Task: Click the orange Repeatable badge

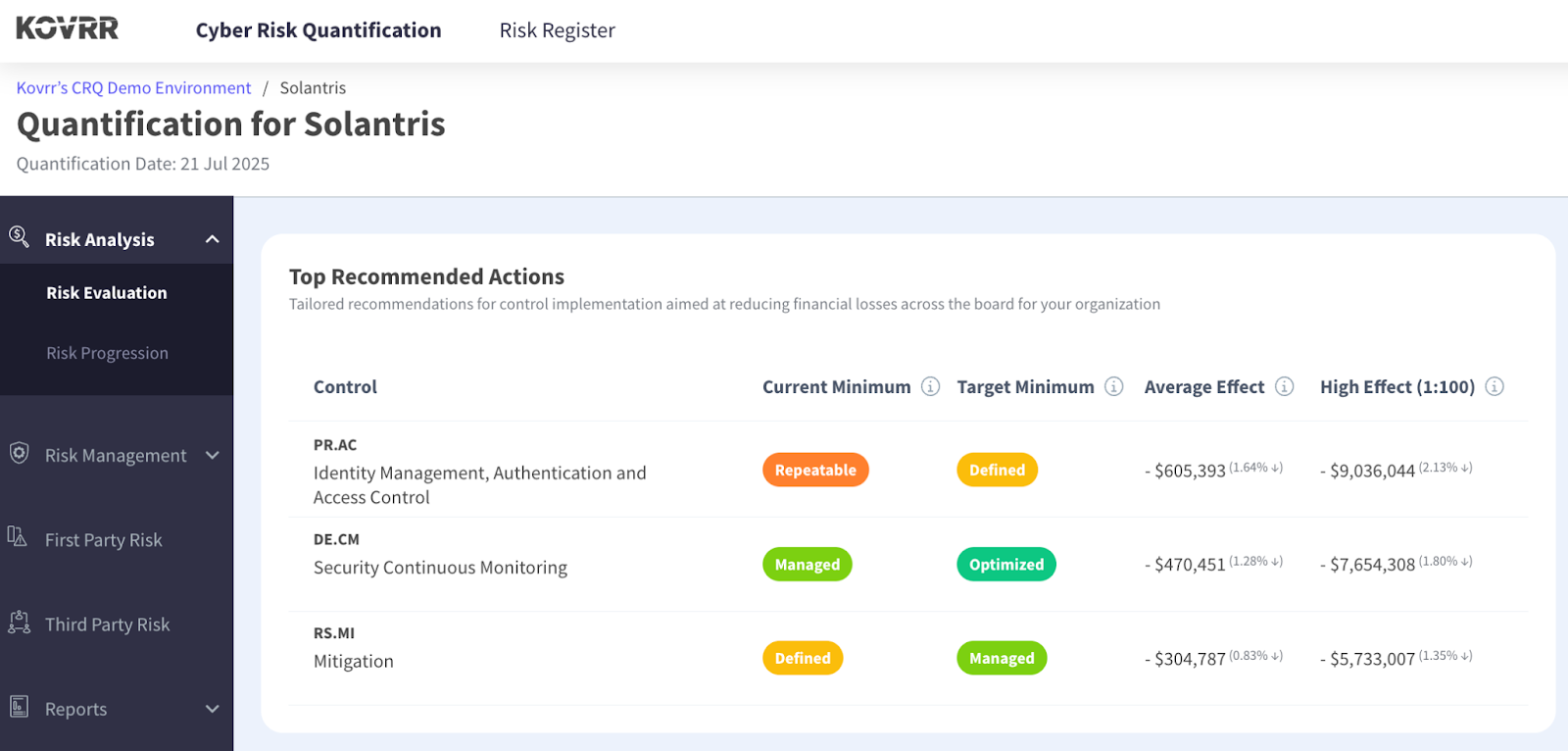Action: 815,470
